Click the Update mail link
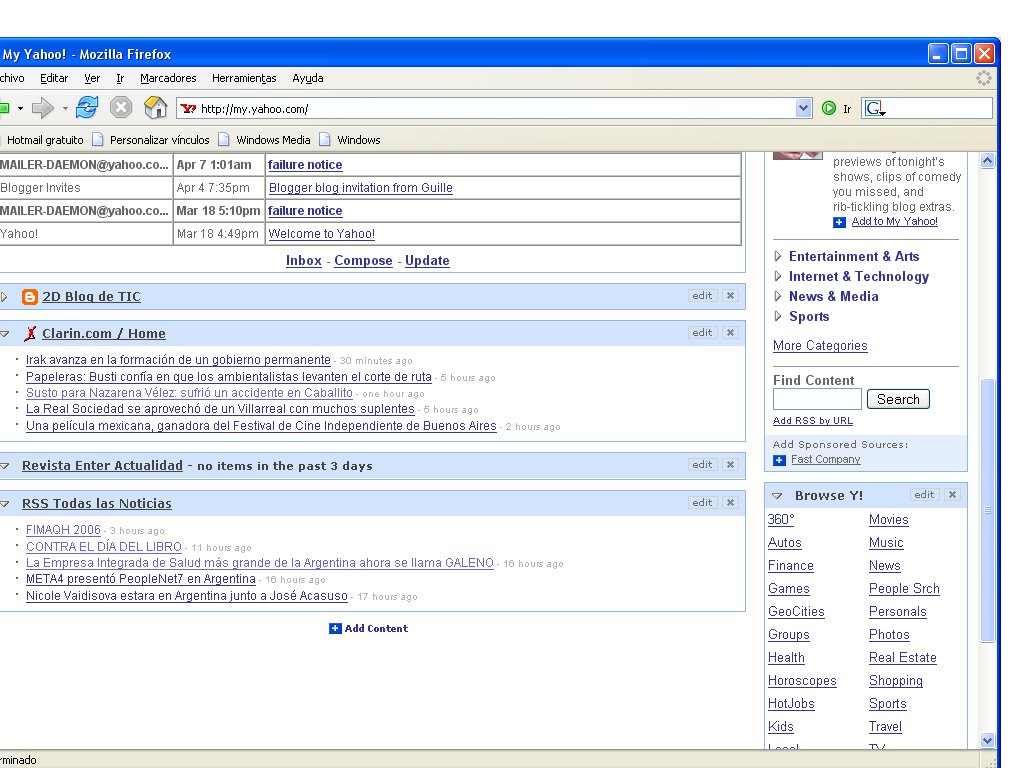Image resolution: width=1024 pixels, height=768 pixels. pyautogui.click(x=427, y=261)
